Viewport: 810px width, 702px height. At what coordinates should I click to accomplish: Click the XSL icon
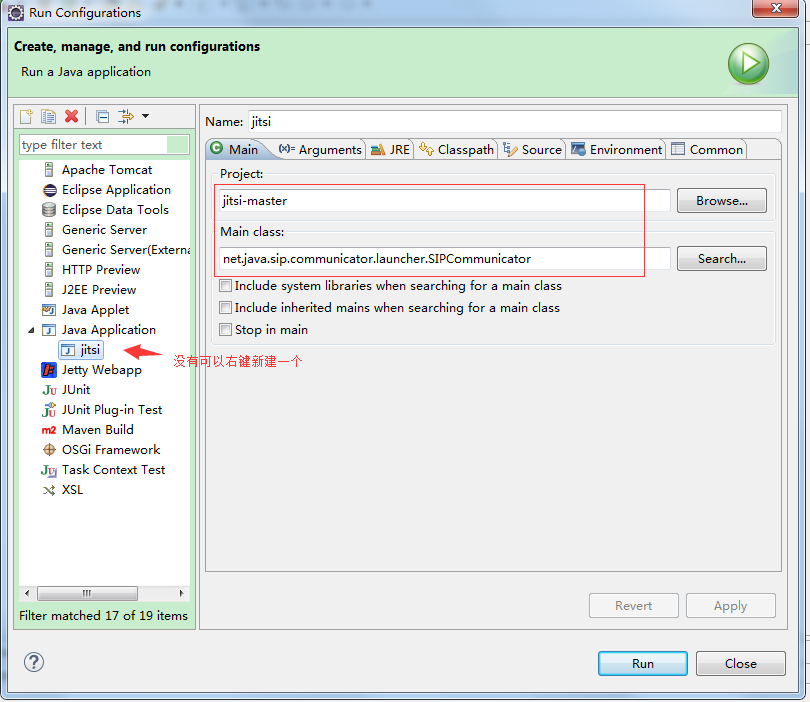(49, 490)
